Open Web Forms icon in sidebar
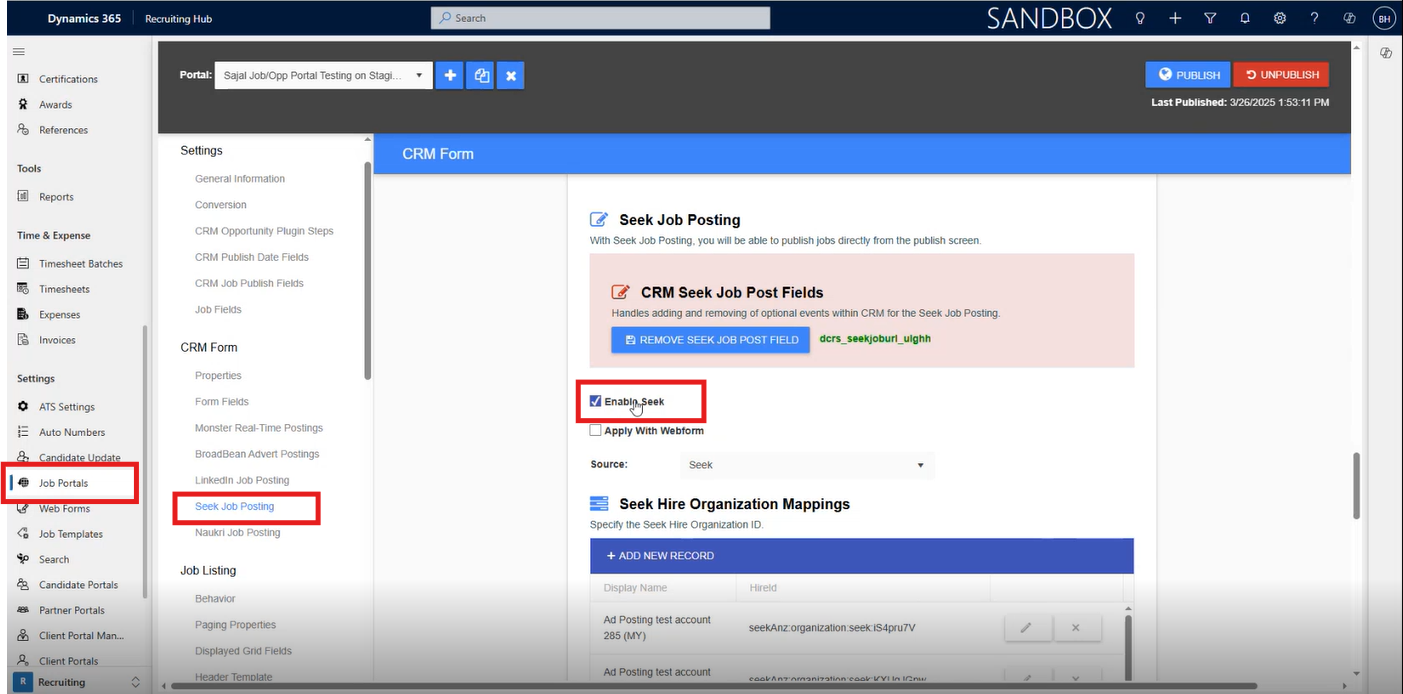The width and height of the screenshot is (1403, 694). (x=23, y=508)
